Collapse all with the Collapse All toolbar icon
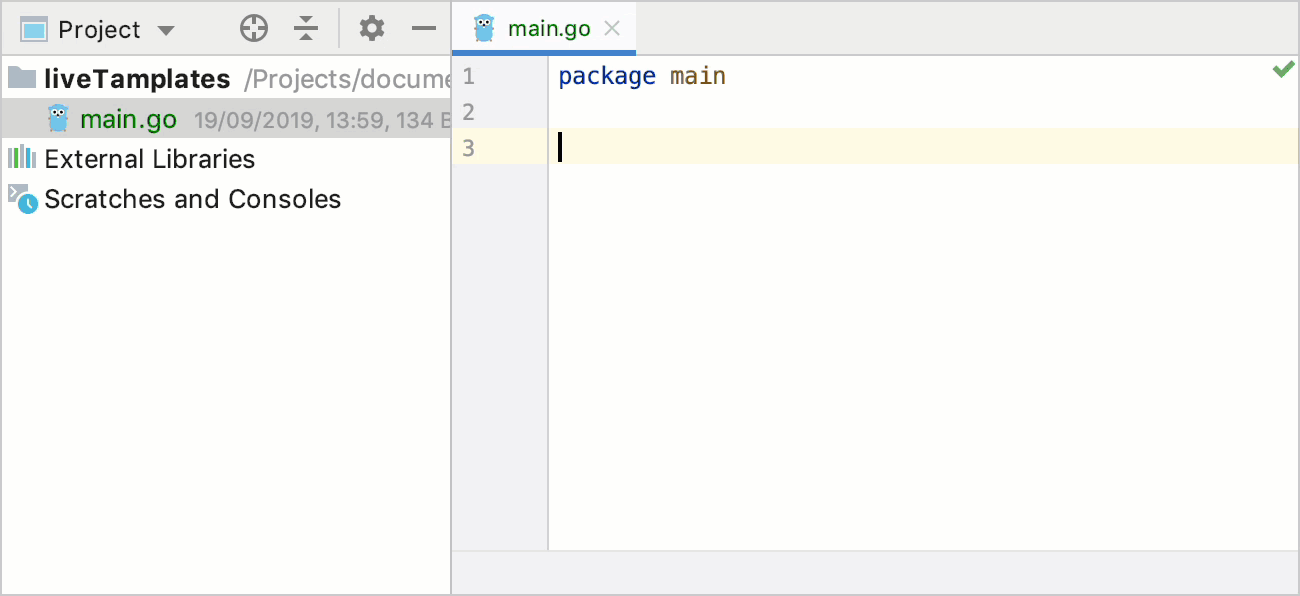The image size is (1300, 596). [305, 28]
